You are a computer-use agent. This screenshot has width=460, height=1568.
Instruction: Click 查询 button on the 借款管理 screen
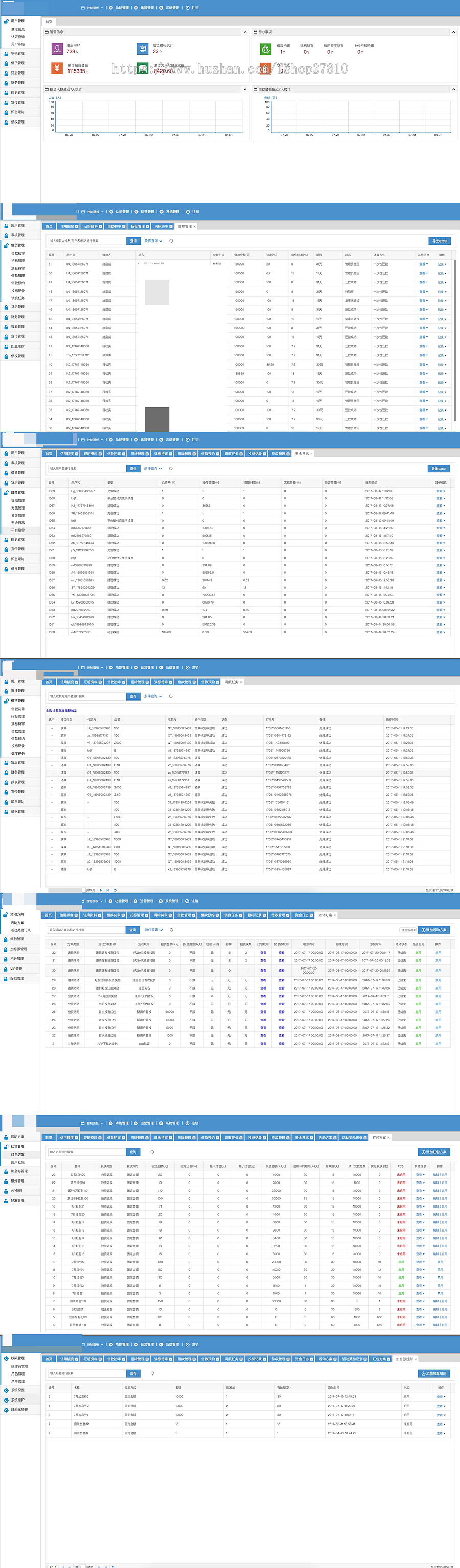pos(133,241)
